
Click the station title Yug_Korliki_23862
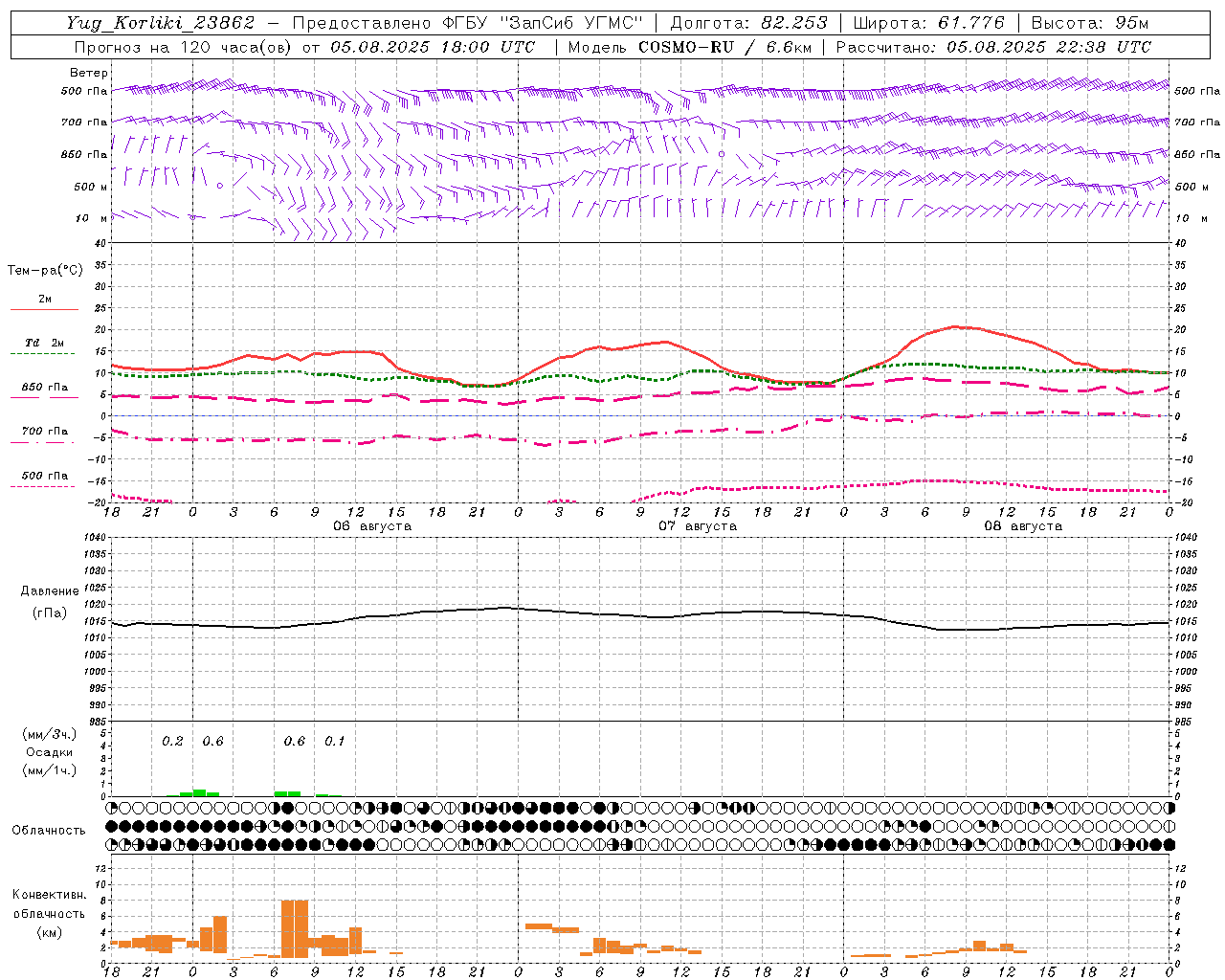point(161,23)
